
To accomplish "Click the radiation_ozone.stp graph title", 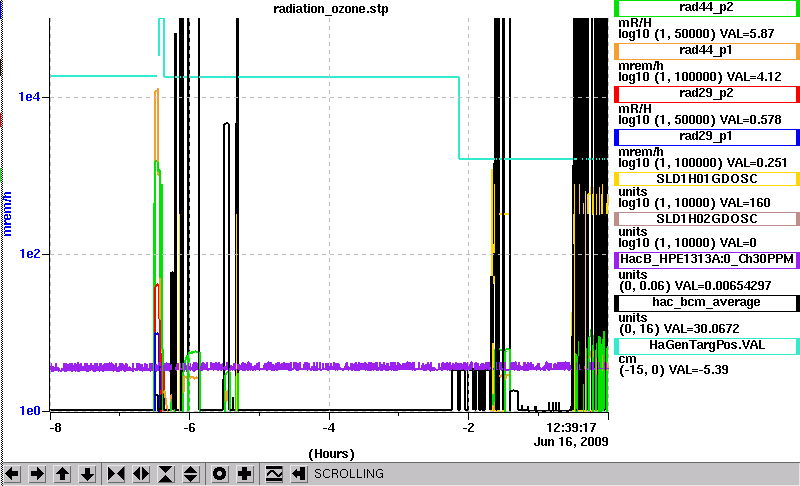I will click(331, 9).
